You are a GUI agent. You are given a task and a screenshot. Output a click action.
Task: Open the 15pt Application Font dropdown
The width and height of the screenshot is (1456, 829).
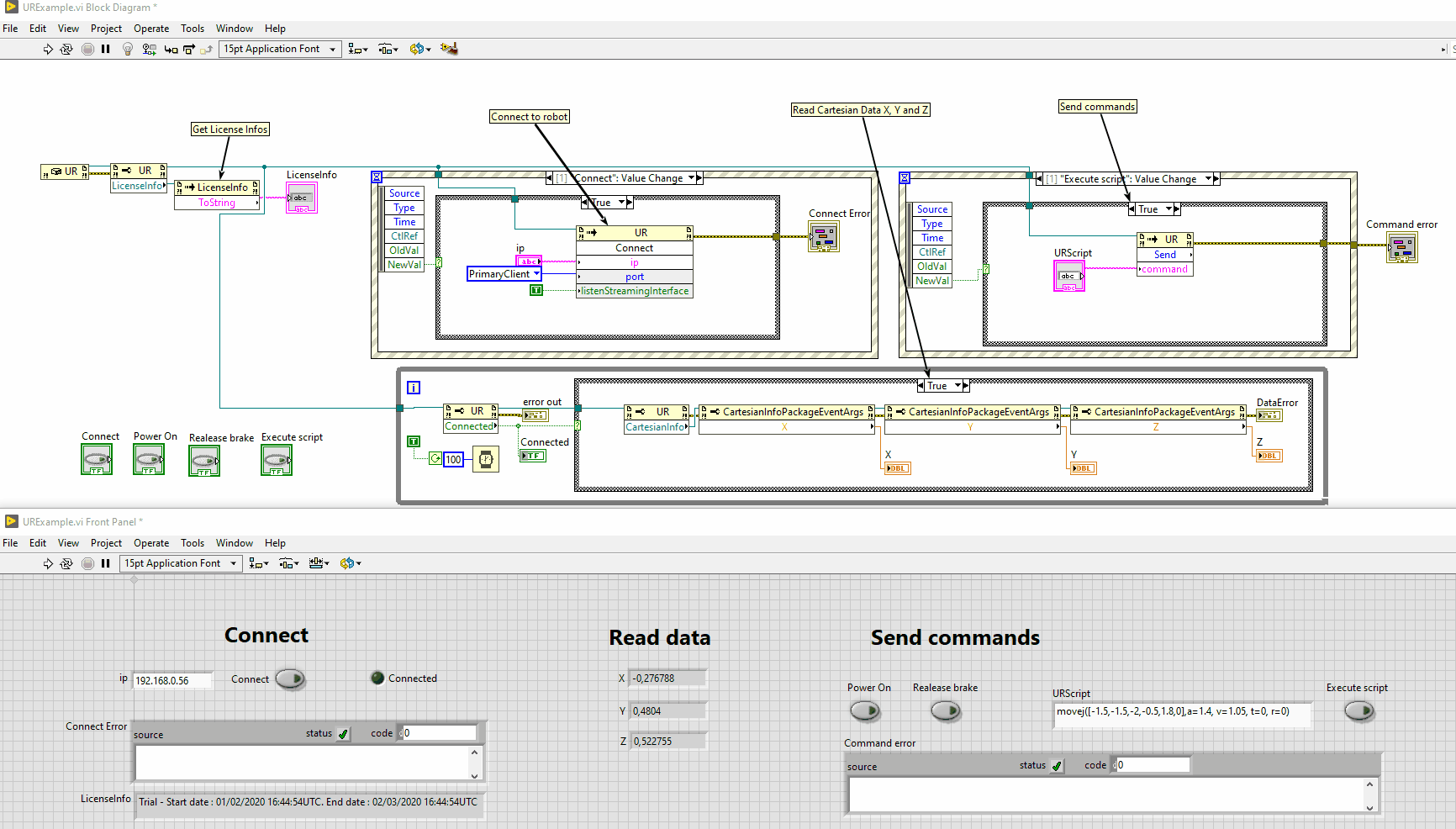280,48
